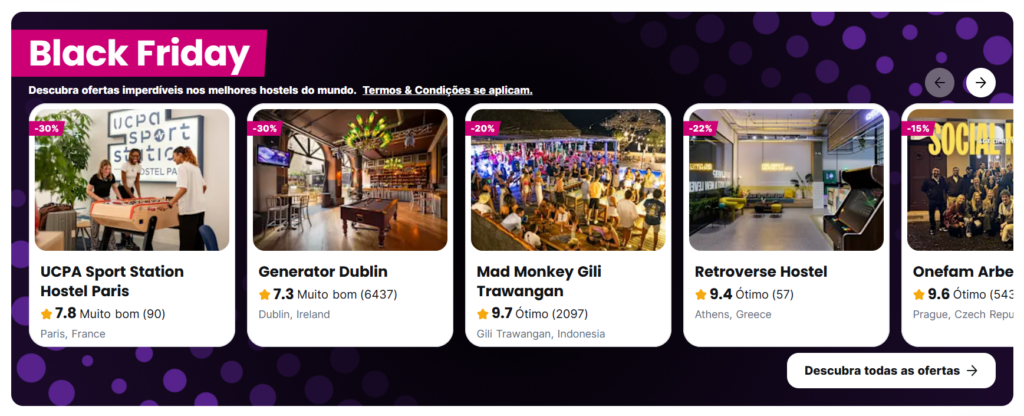Image resolution: width=1024 pixels, height=416 pixels.
Task: Select the Generator Dublin title
Action: click(323, 272)
